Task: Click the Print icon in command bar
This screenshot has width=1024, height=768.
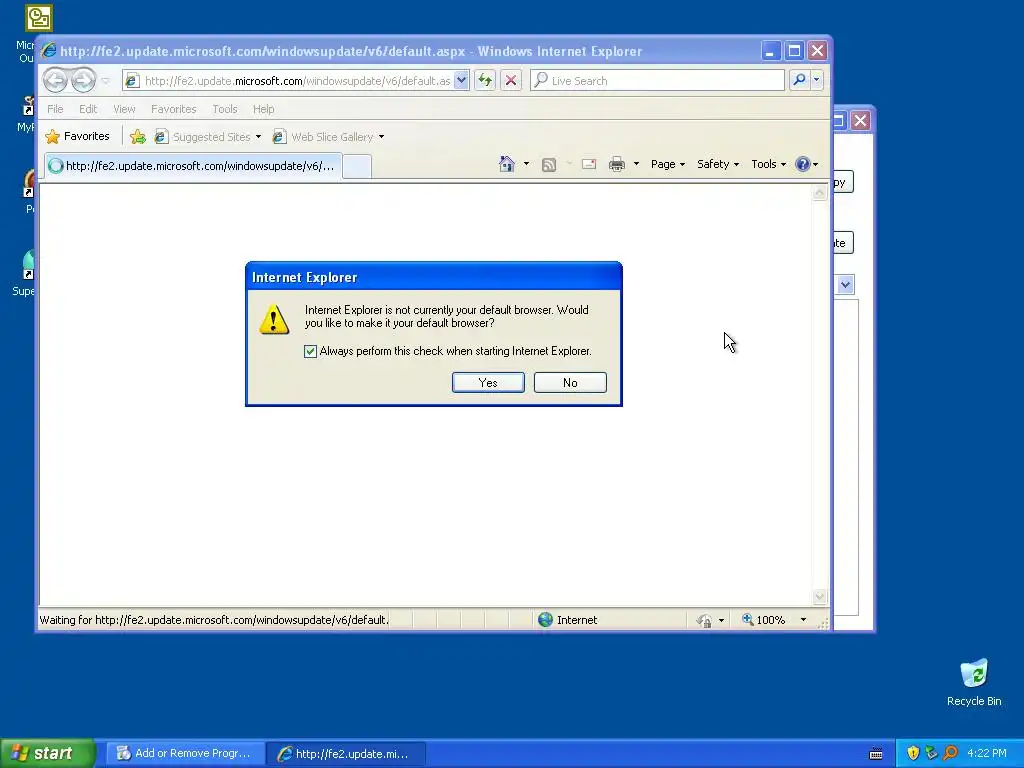Action: point(616,164)
